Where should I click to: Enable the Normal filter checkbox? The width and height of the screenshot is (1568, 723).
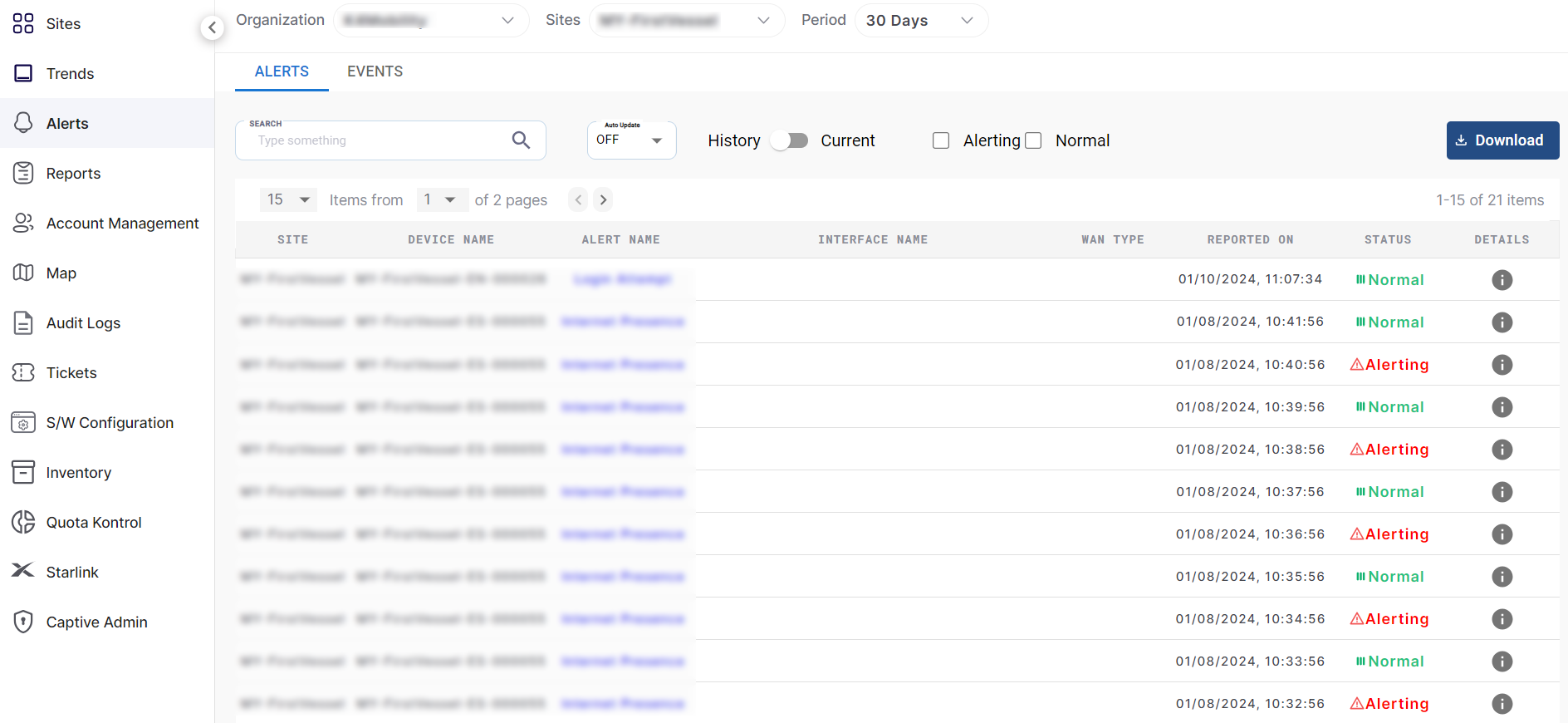(1033, 140)
